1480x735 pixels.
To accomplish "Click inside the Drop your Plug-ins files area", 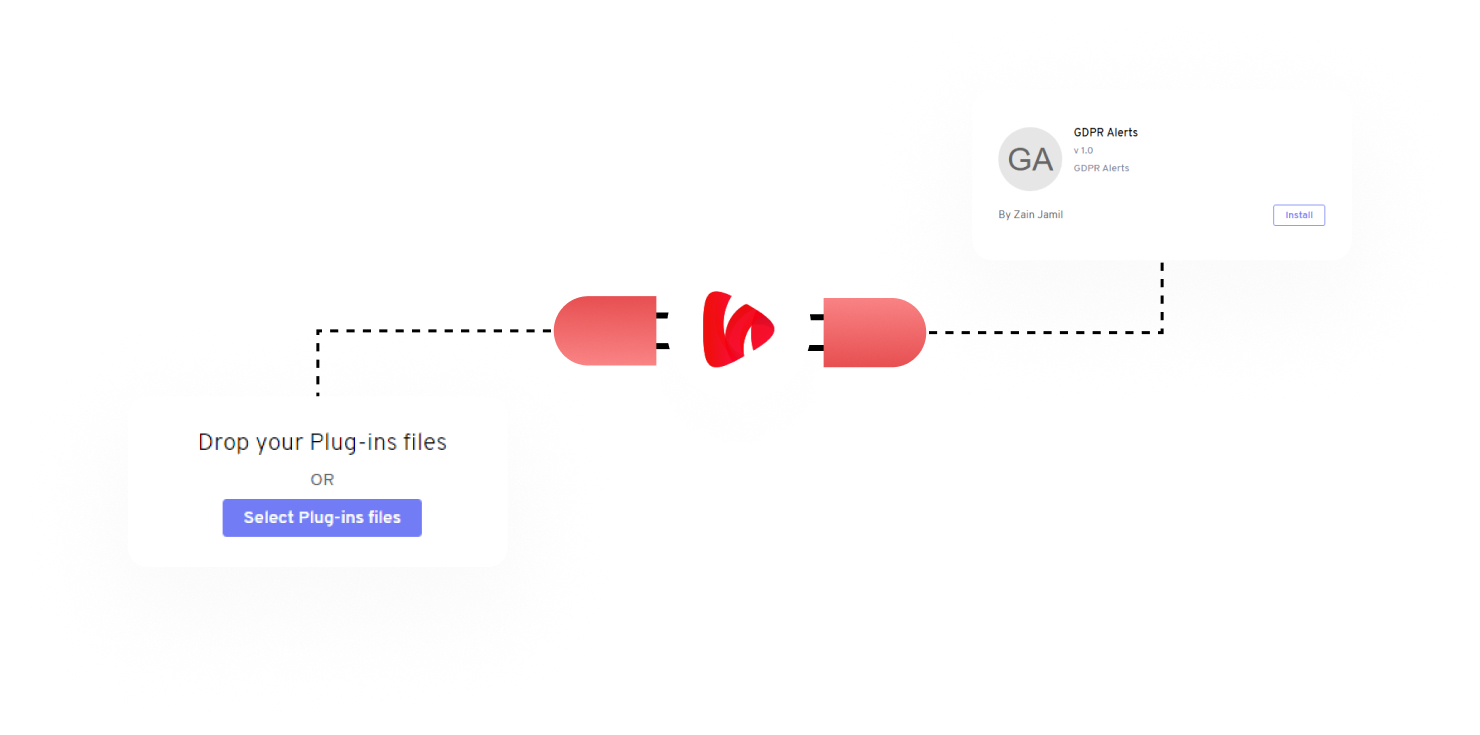I will click(x=321, y=480).
